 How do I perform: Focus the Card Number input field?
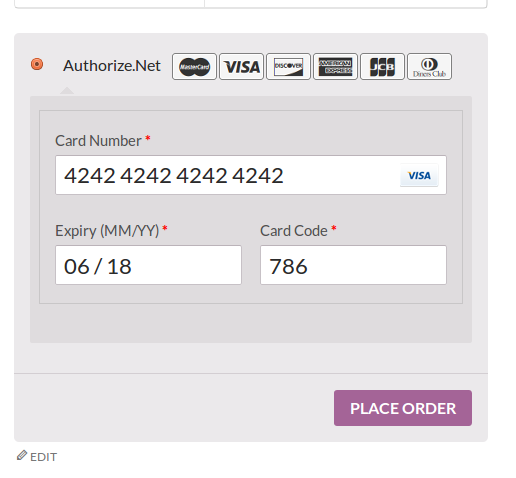(x=251, y=175)
